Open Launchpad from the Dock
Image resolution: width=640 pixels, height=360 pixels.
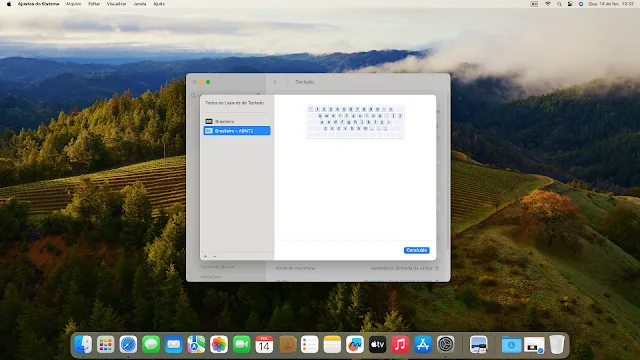pyautogui.click(x=106, y=344)
